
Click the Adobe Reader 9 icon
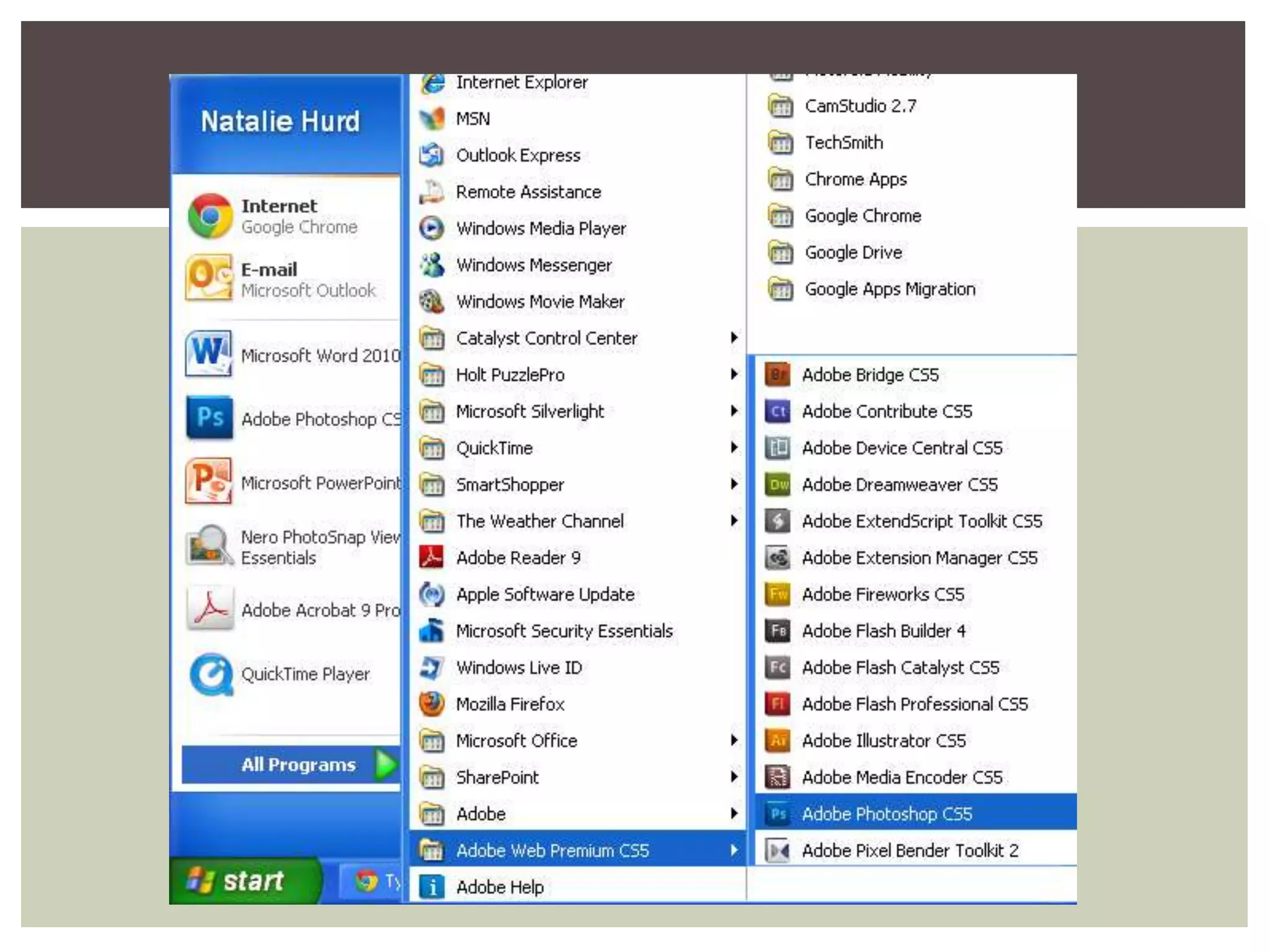tap(432, 558)
